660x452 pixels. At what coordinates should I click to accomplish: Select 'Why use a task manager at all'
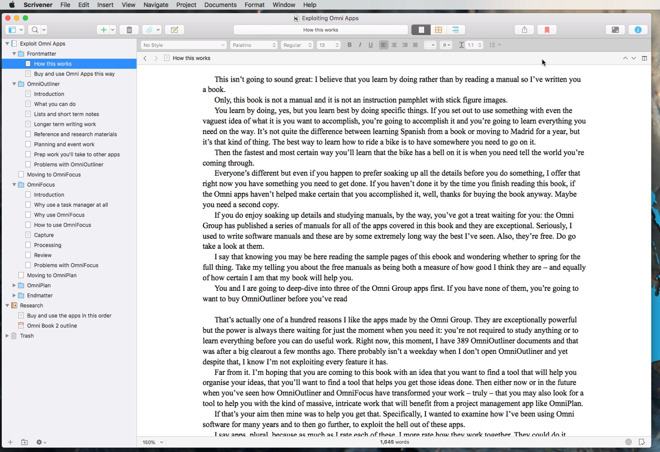coord(71,205)
